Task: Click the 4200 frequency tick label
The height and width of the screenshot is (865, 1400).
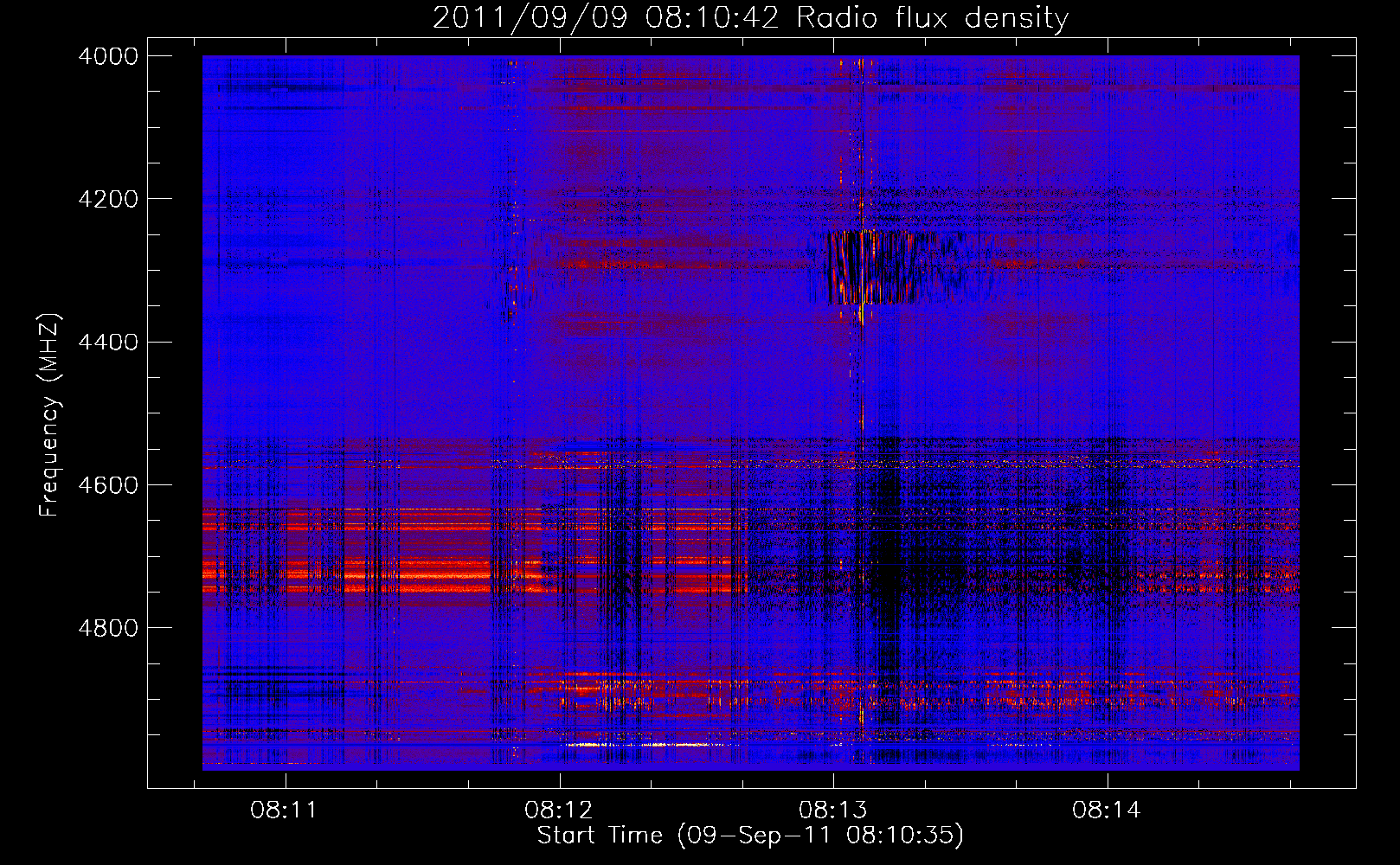Action: click(x=108, y=199)
